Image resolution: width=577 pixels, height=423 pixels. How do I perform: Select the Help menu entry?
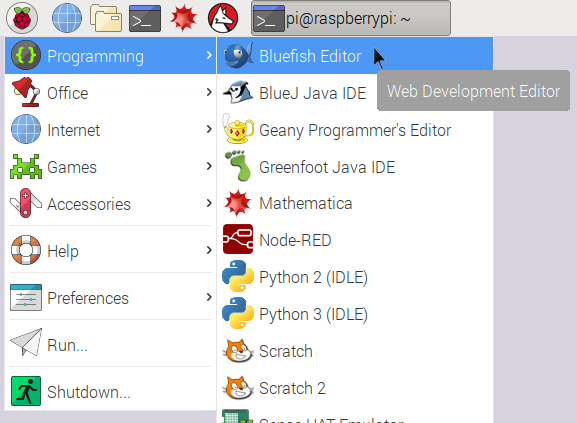tap(110, 250)
